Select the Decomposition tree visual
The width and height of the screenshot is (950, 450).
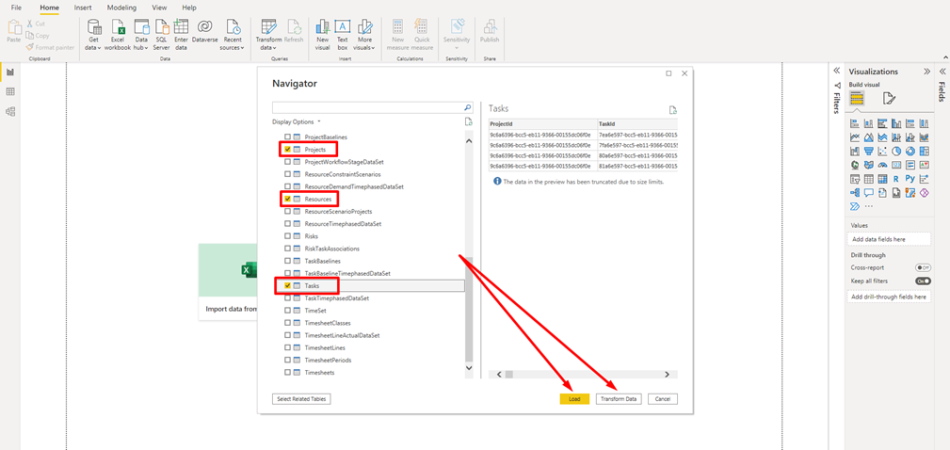coord(855,193)
